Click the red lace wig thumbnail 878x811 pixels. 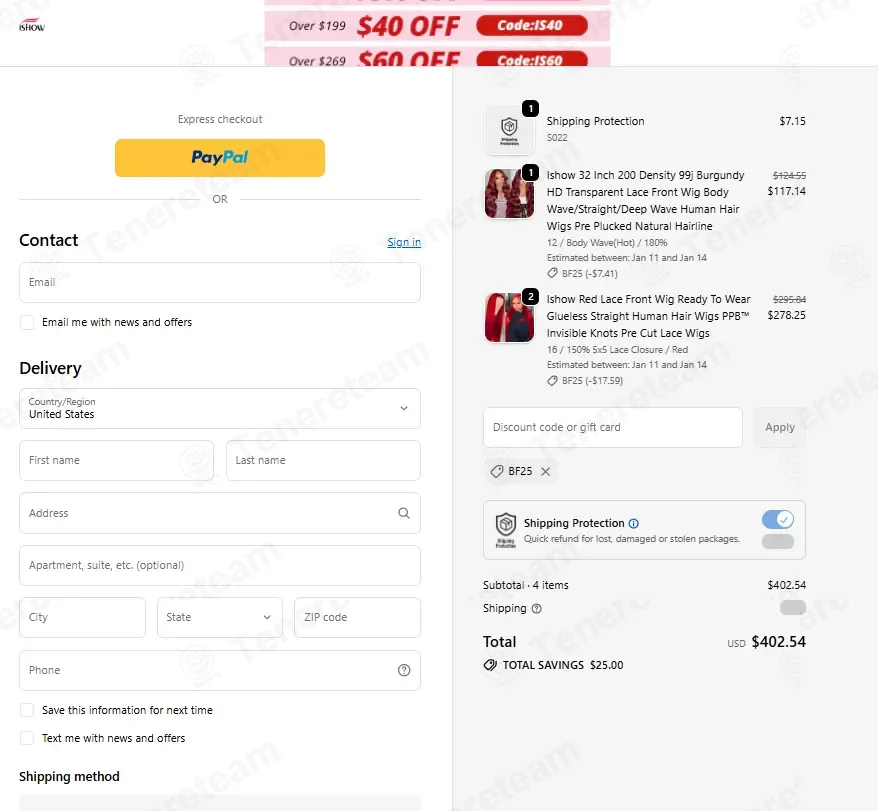coord(509,317)
